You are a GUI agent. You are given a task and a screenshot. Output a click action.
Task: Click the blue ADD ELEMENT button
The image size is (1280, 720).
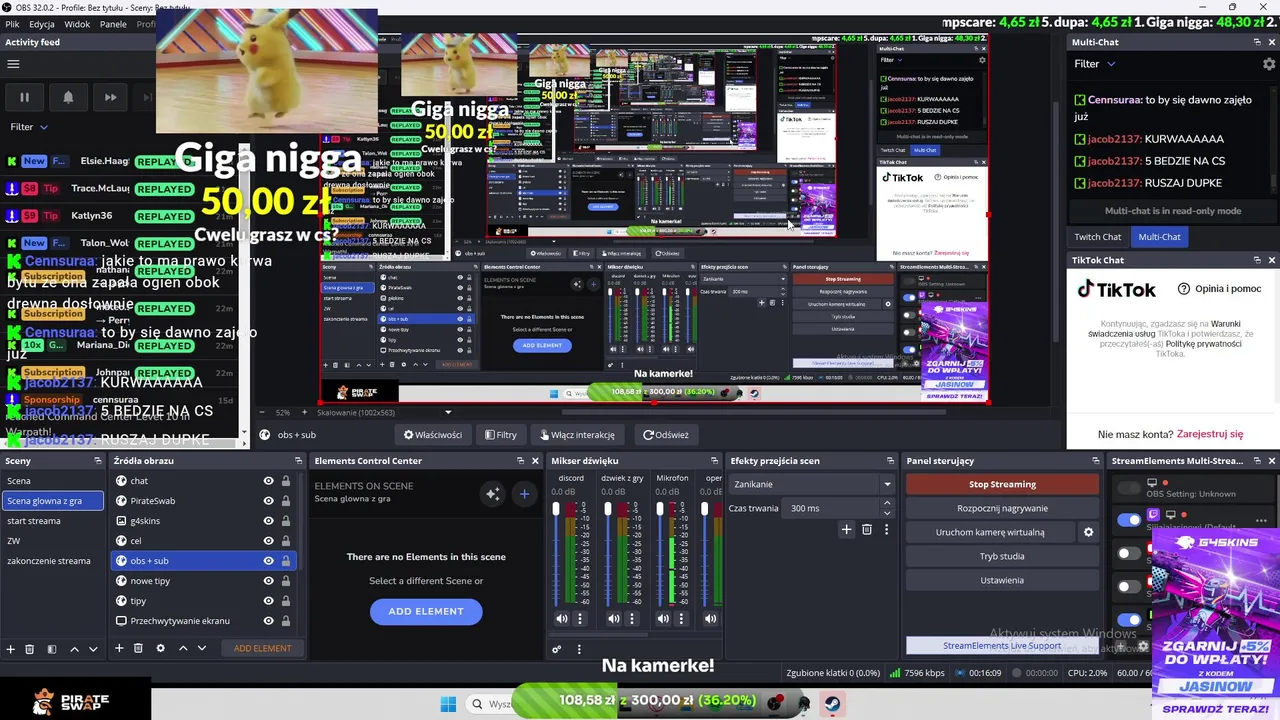pyautogui.click(x=426, y=611)
